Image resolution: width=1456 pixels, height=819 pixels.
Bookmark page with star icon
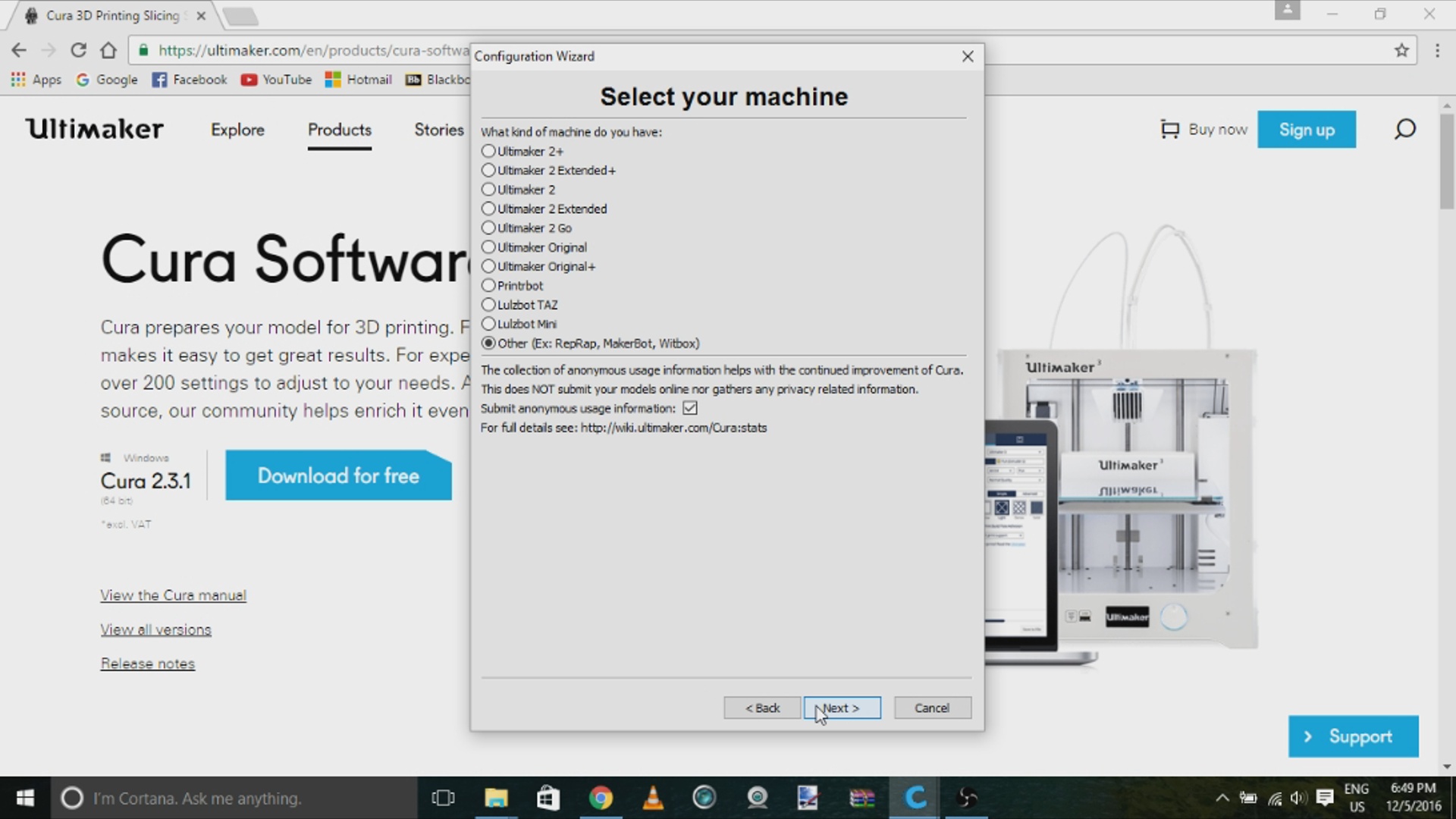(x=1401, y=50)
